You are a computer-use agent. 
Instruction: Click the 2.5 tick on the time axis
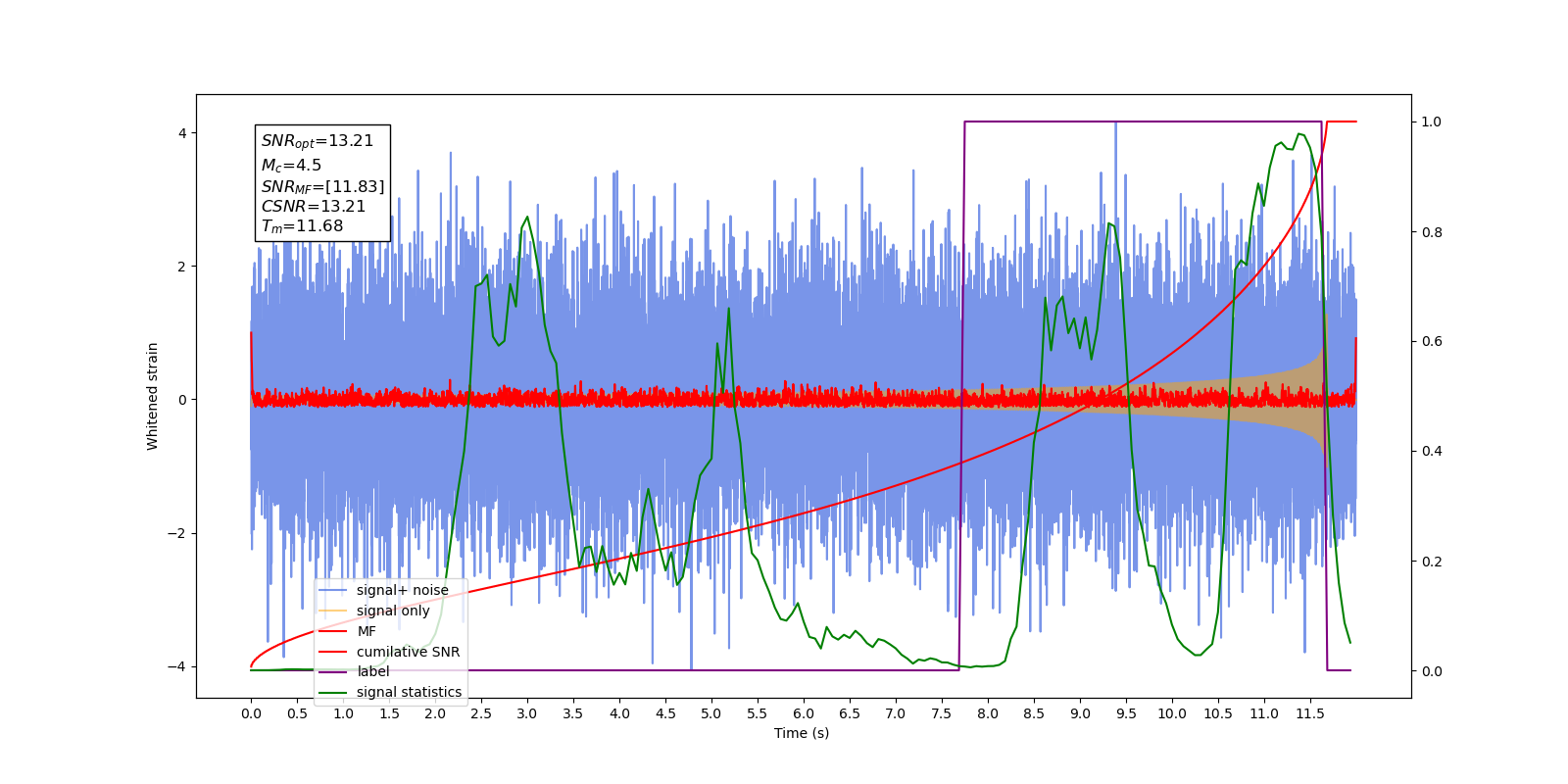pyautogui.click(x=481, y=713)
